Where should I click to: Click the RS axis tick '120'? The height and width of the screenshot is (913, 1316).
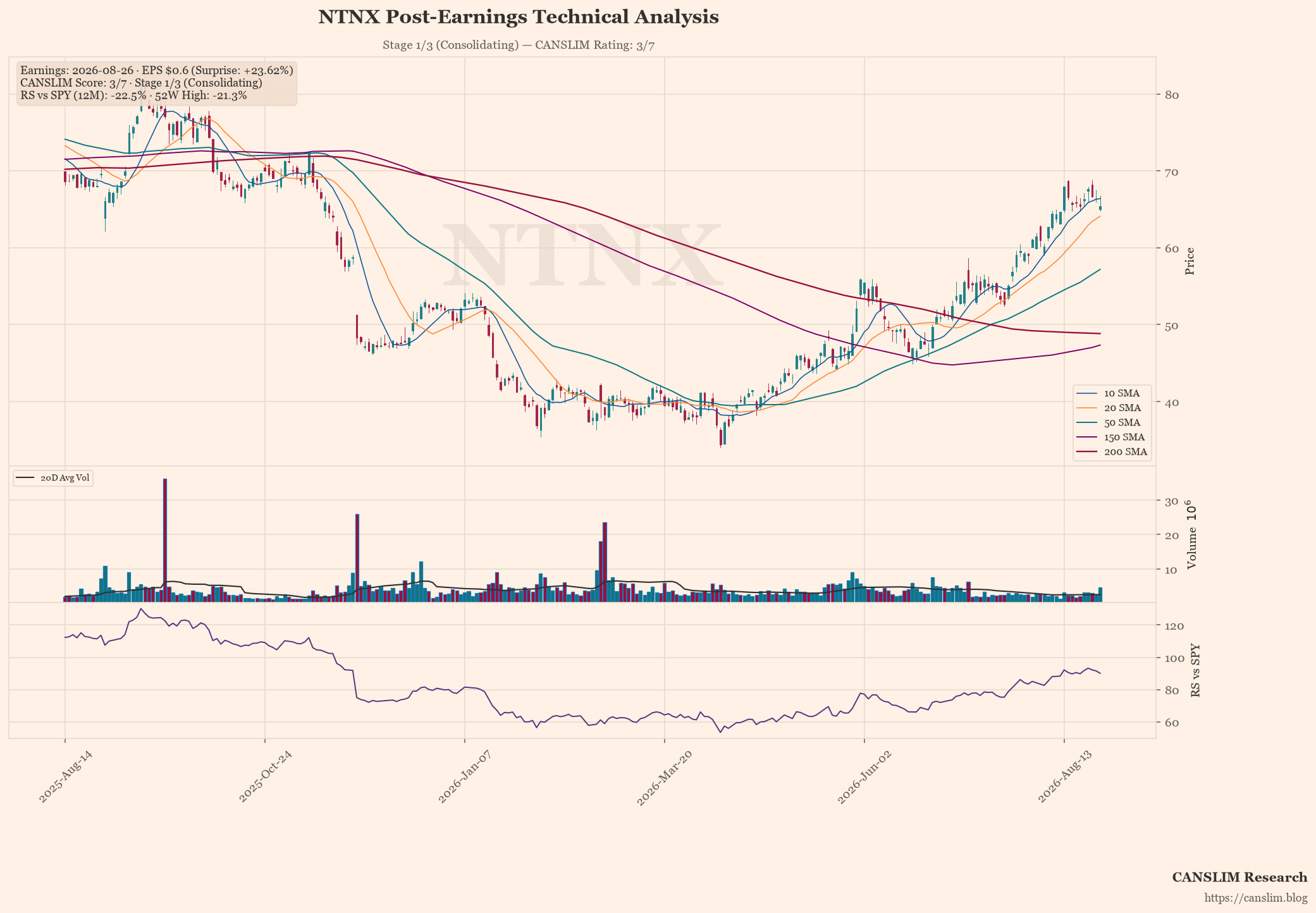click(1174, 625)
